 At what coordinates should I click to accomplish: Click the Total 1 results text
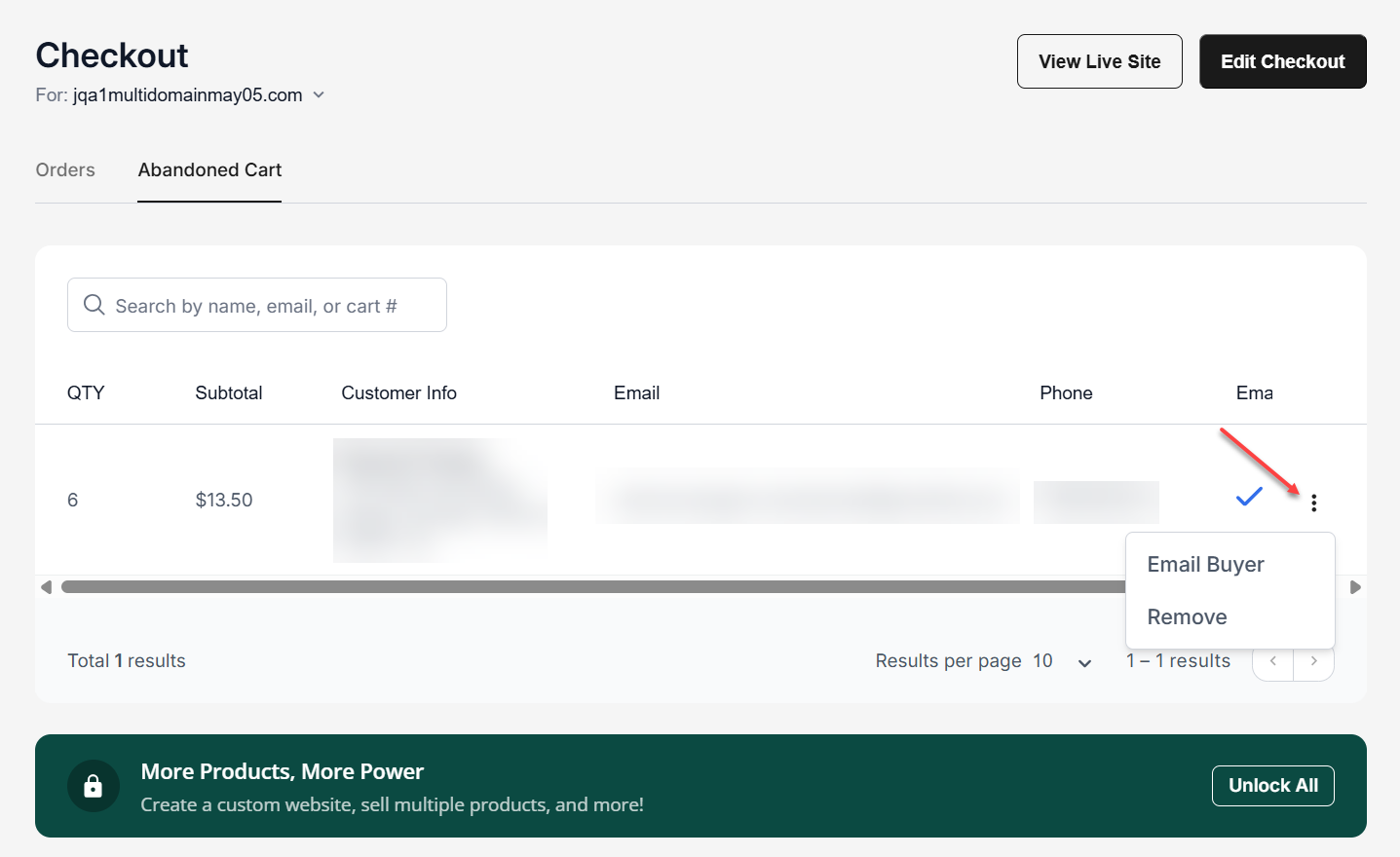(127, 660)
